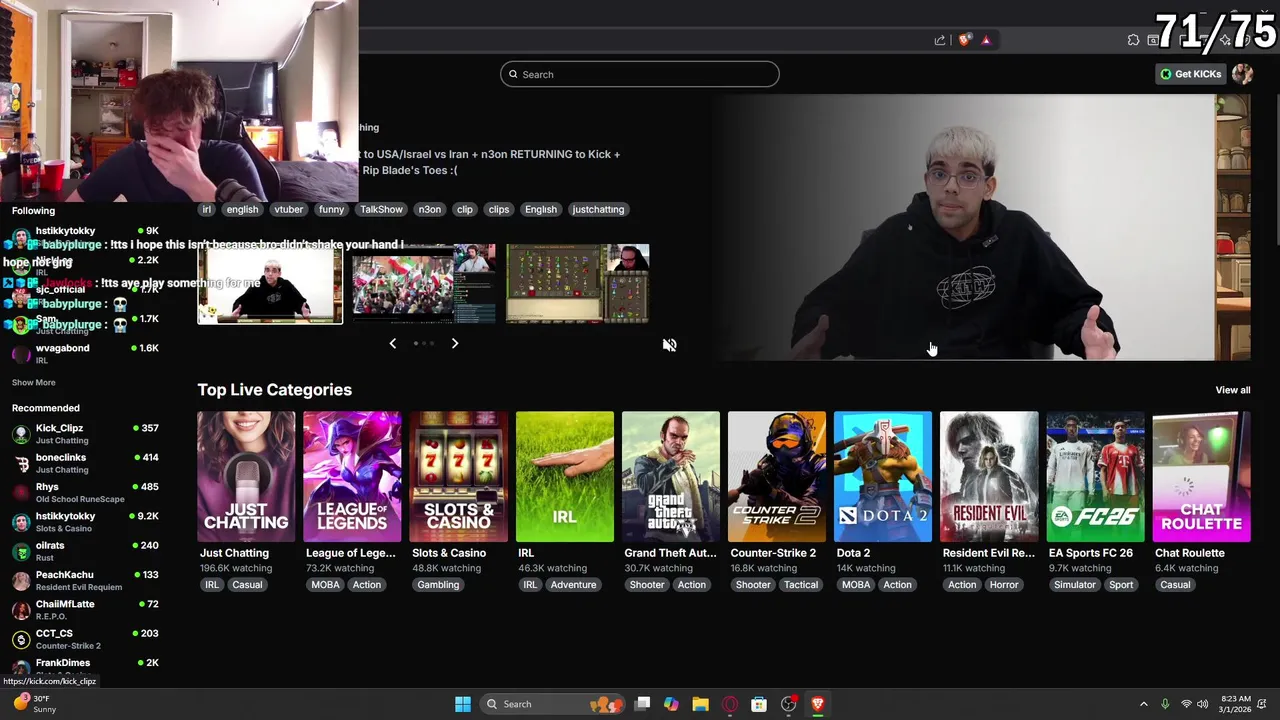
Task: Open OBS Studio from taskbar
Action: coord(788,704)
